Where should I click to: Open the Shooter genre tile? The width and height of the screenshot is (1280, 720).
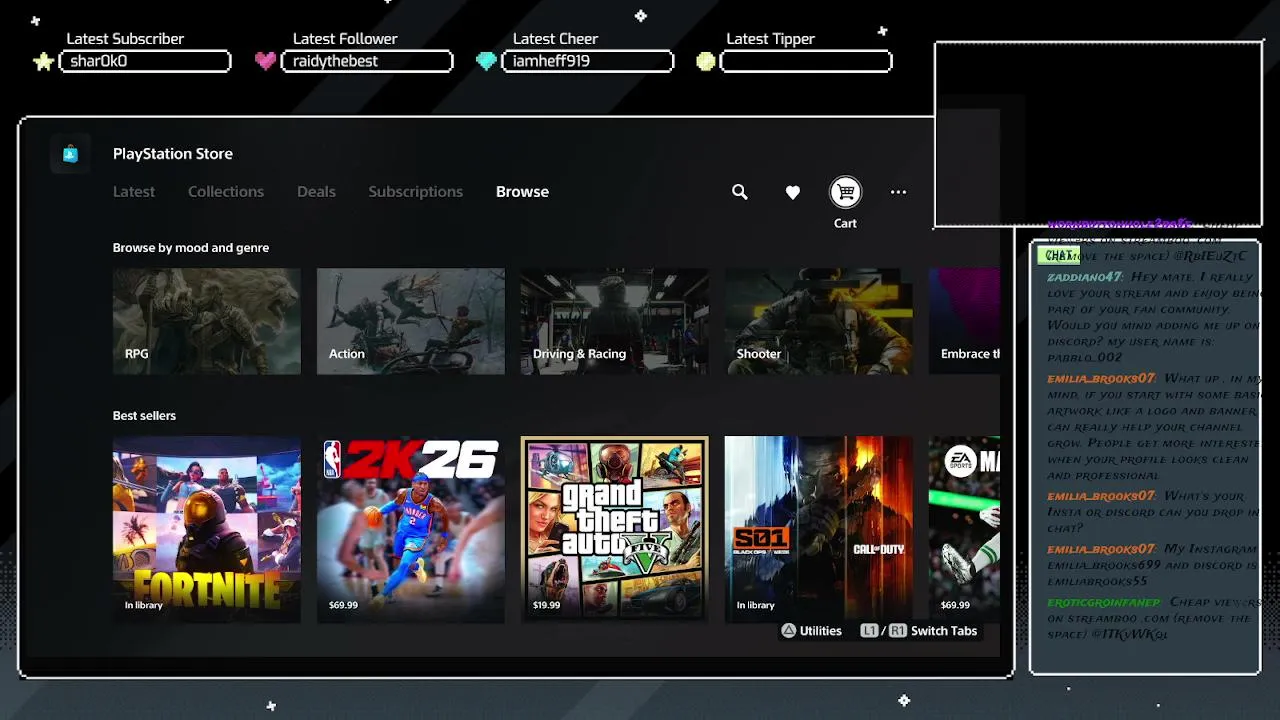click(819, 321)
